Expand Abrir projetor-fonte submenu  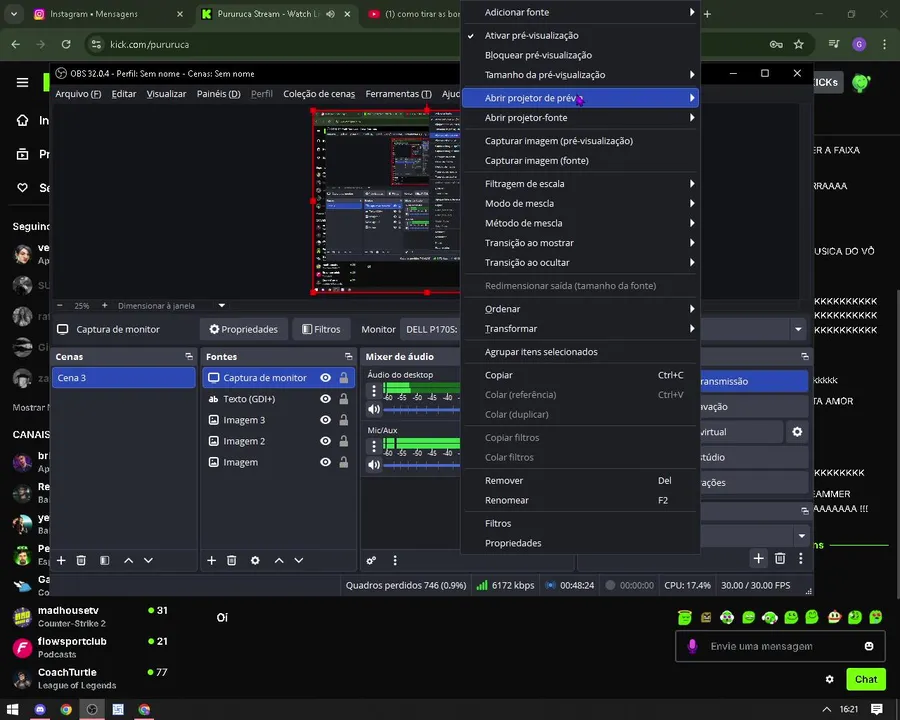(x=580, y=118)
